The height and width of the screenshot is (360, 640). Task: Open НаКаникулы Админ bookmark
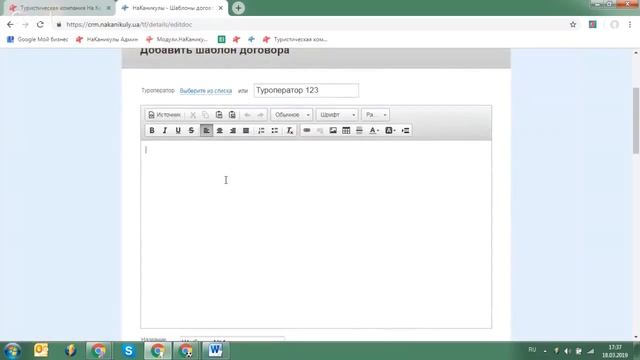click(107, 39)
